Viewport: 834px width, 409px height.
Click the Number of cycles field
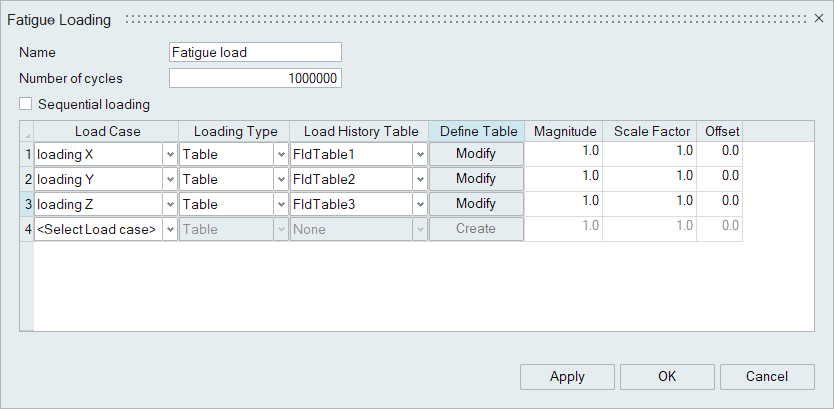(x=256, y=78)
